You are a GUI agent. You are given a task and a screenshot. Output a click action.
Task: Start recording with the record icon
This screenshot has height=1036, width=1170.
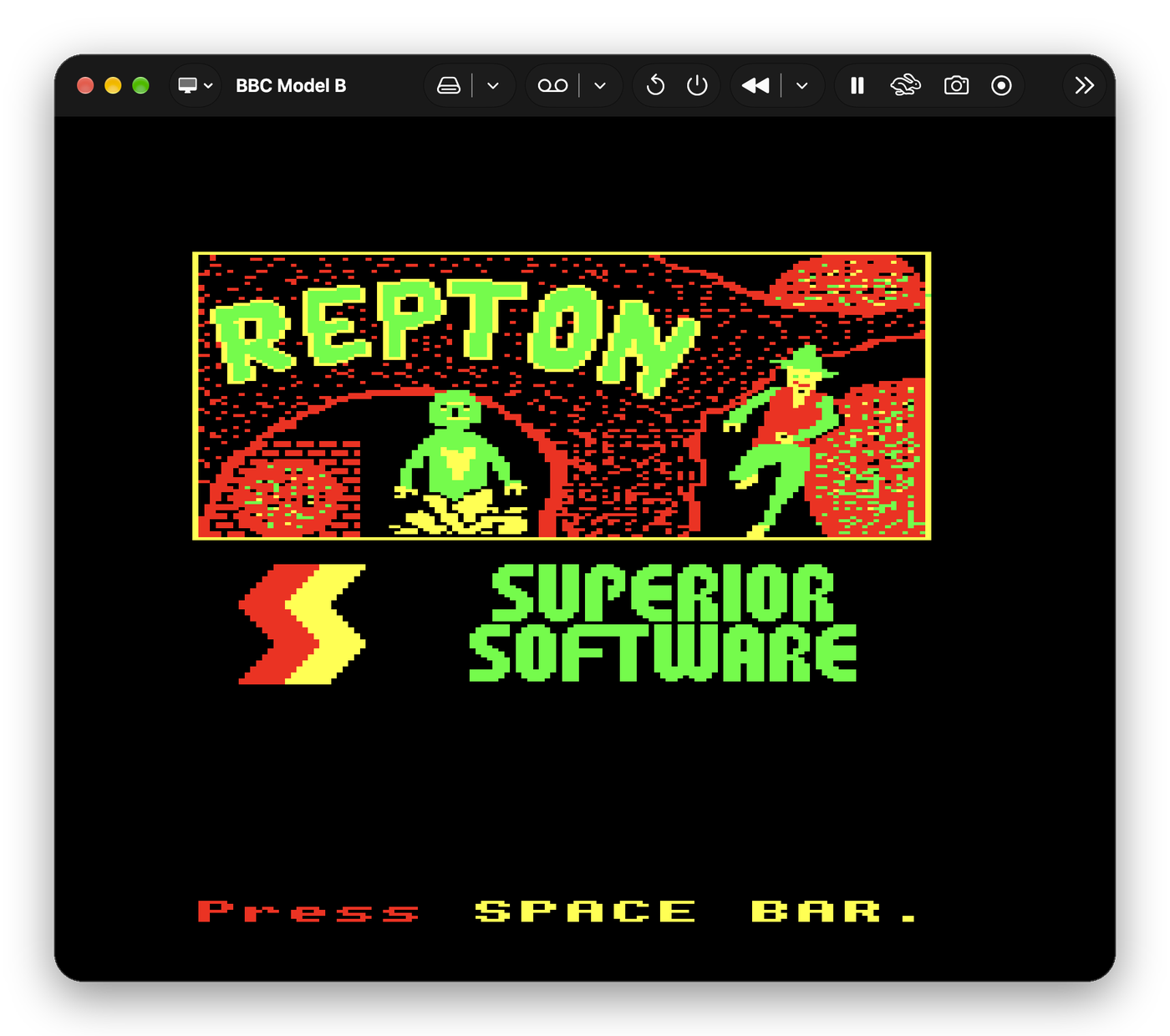tap(1001, 85)
